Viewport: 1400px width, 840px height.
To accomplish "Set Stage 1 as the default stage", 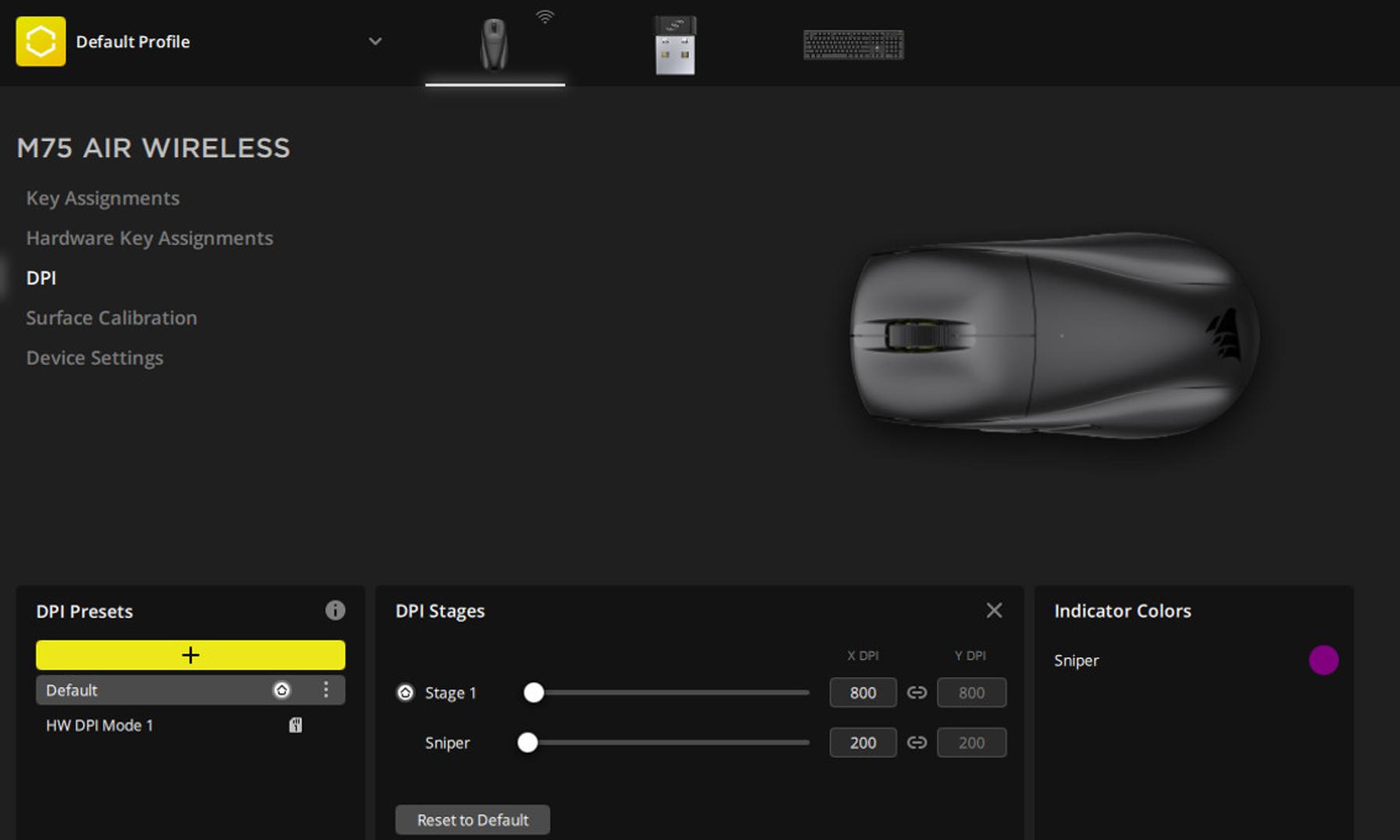I will click(405, 692).
